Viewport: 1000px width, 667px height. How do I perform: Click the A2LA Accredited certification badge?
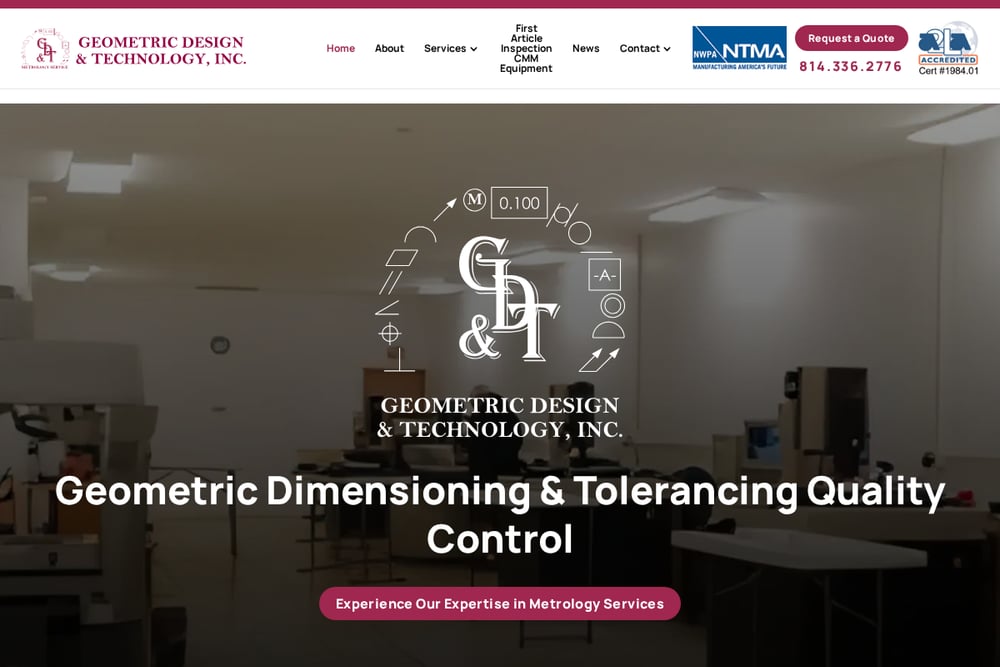948,48
